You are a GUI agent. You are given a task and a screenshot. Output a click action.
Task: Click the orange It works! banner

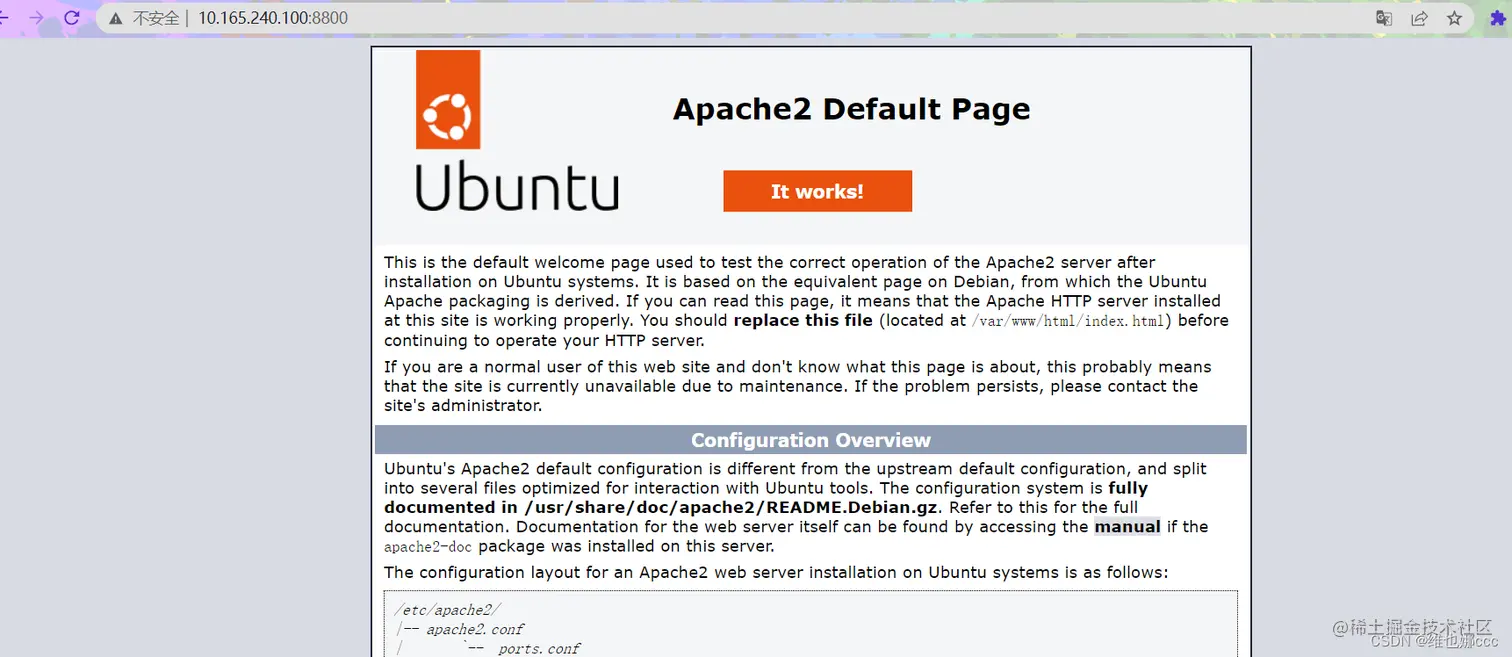[x=817, y=191]
